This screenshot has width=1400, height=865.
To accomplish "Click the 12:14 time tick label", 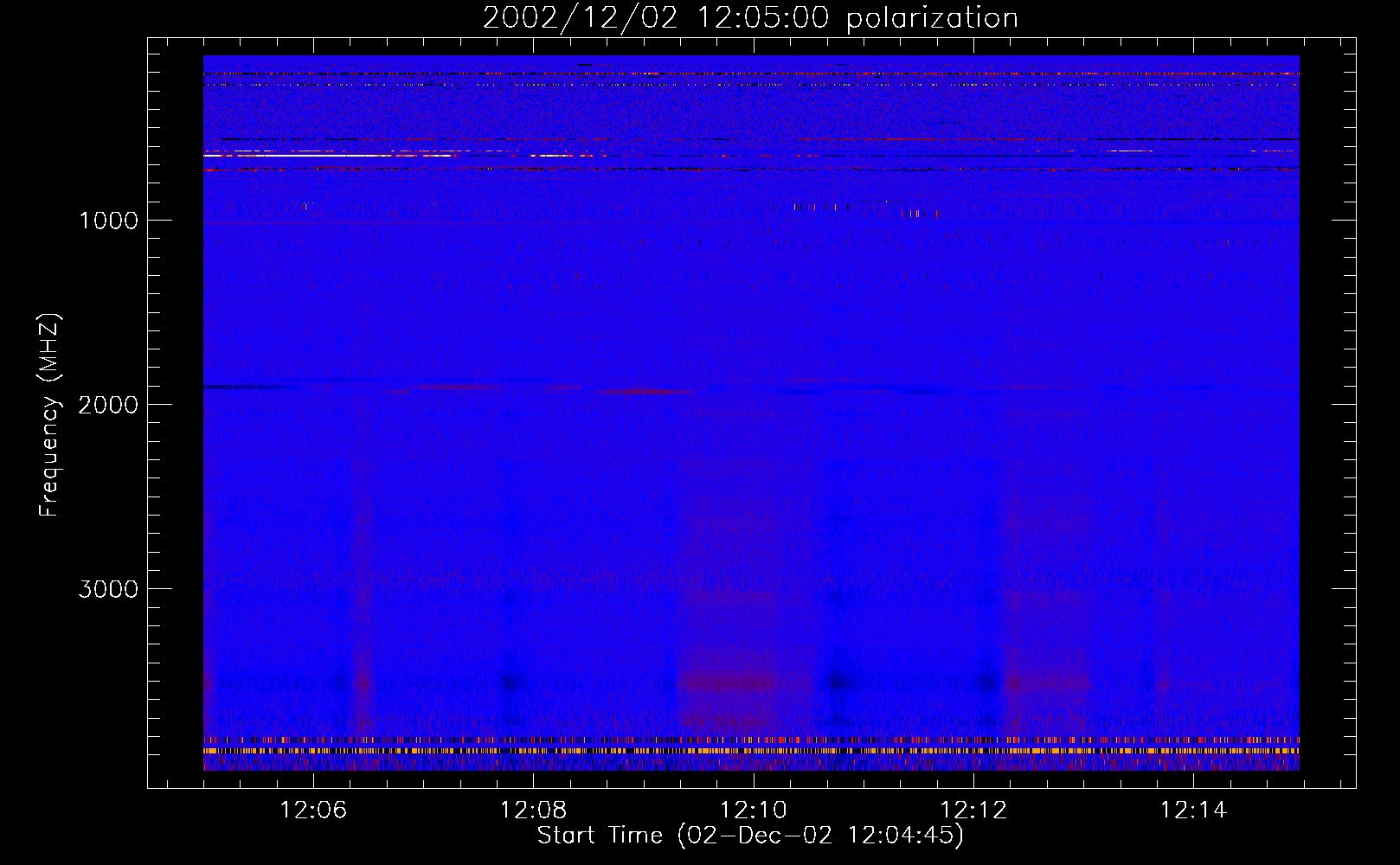I will click(1193, 811).
